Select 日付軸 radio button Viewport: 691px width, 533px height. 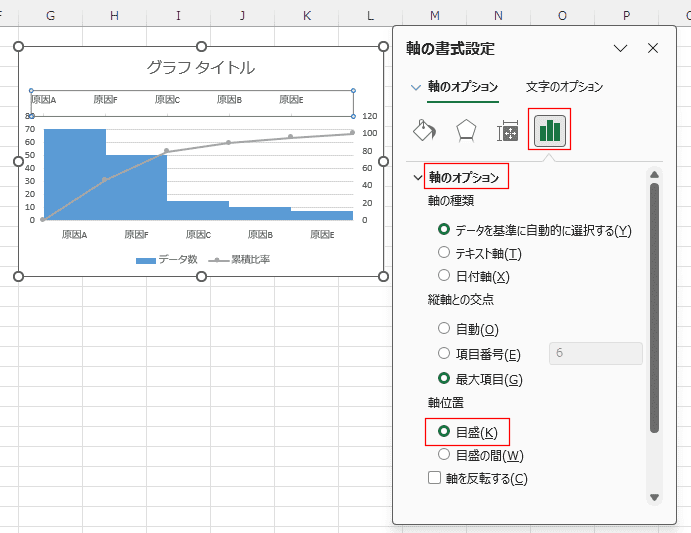(x=444, y=275)
